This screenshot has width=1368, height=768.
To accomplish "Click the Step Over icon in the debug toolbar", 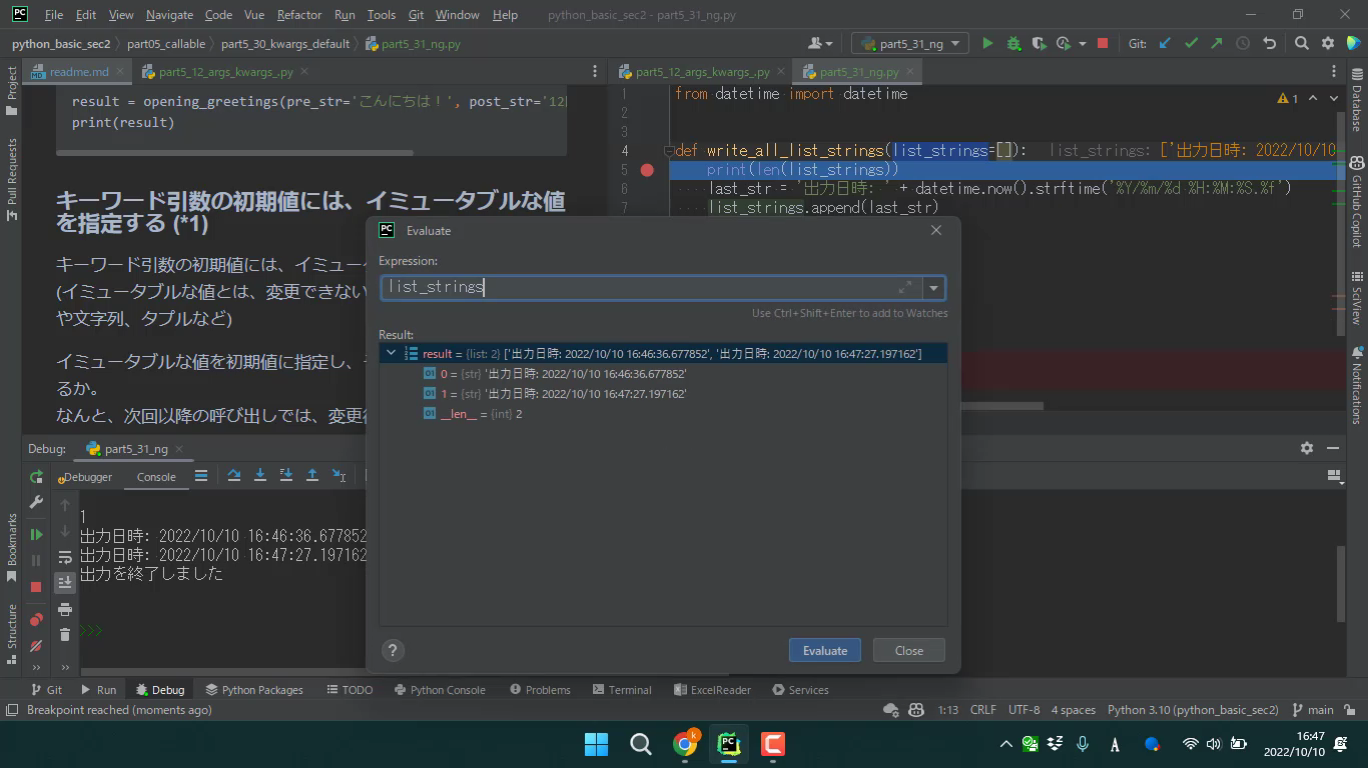I will 234,476.
